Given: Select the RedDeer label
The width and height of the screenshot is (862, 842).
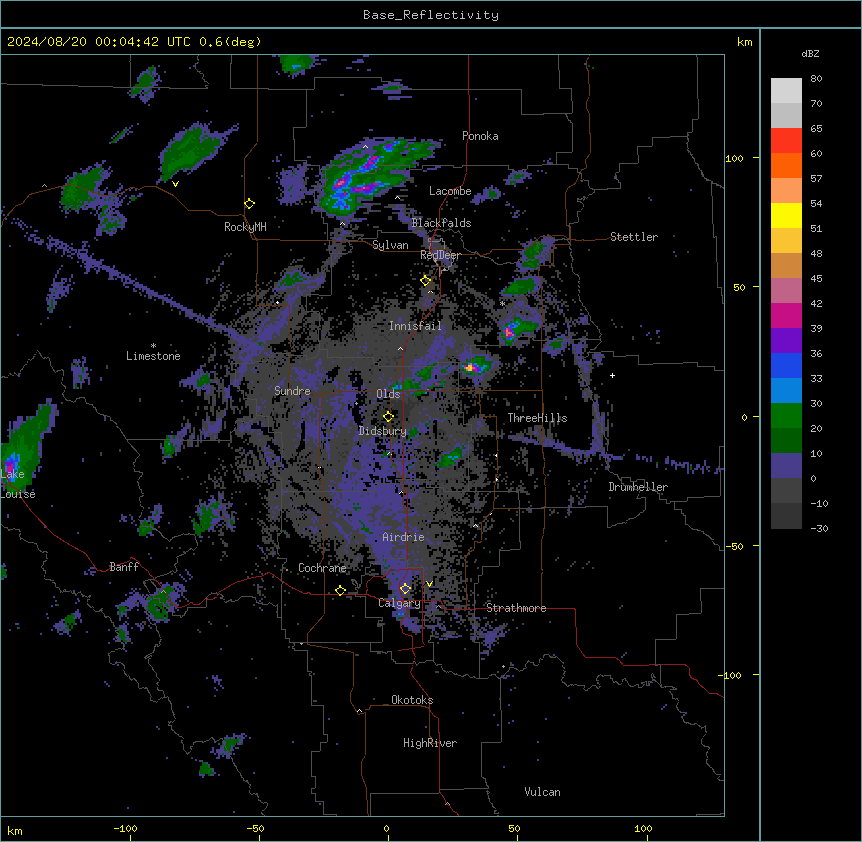Looking at the screenshot, I should [x=440, y=255].
